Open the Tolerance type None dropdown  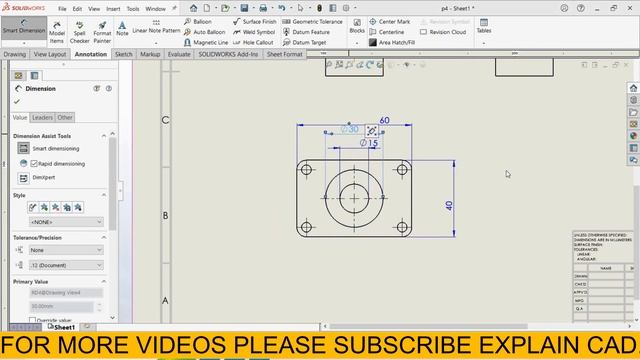coord(66,250)
